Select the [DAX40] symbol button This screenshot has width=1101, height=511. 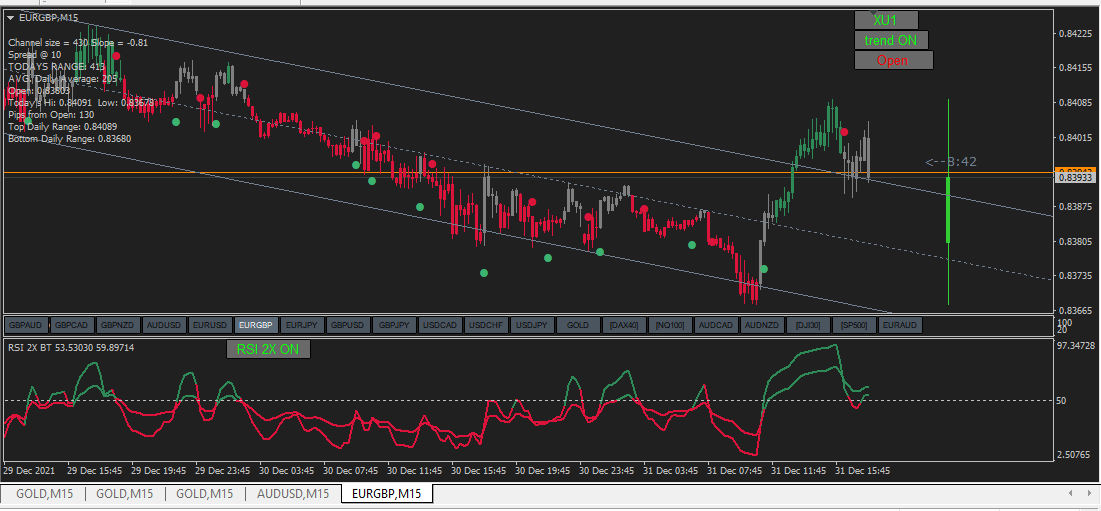pos(624,325)
